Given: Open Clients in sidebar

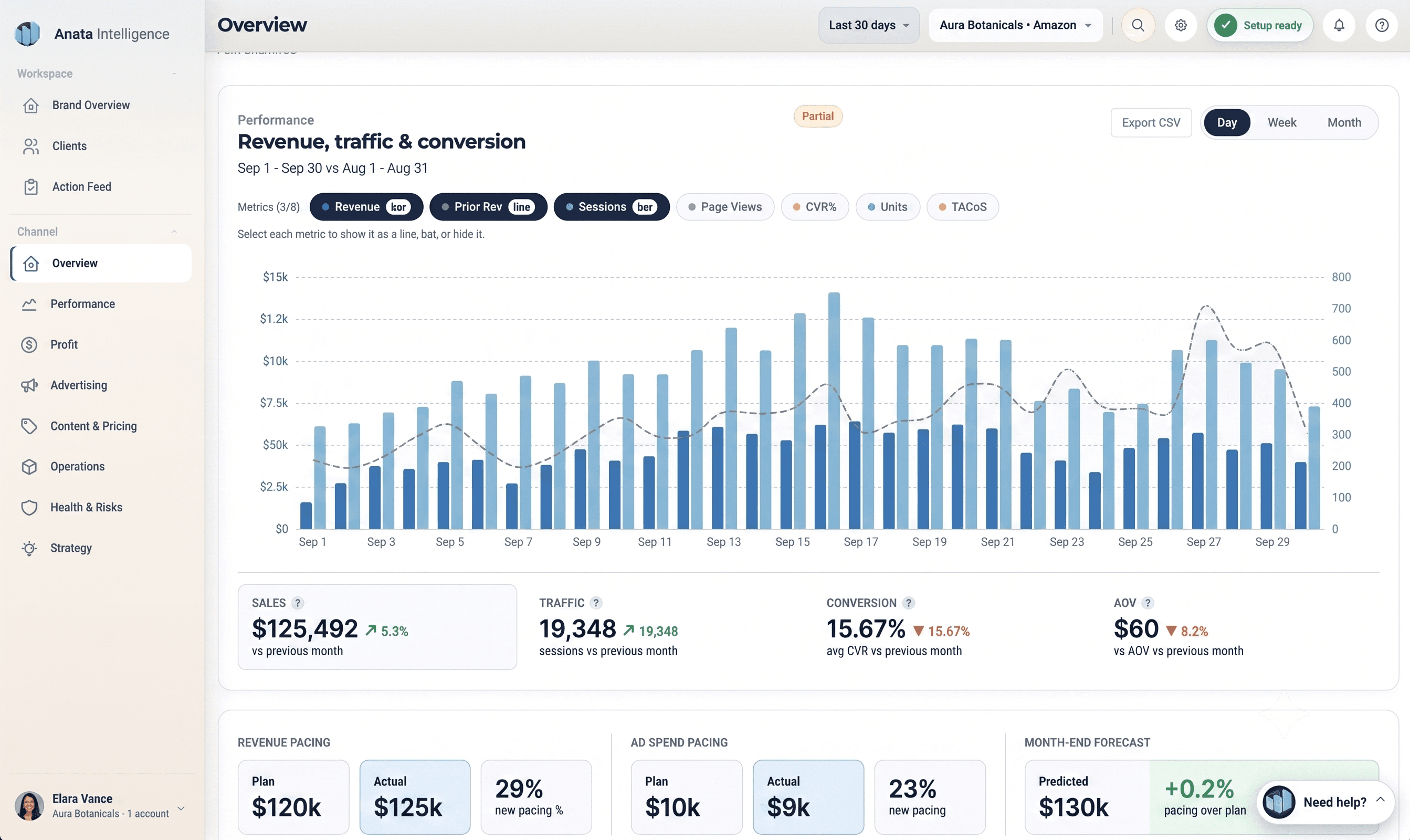Looking at the screenshot, I should point(101,146).
